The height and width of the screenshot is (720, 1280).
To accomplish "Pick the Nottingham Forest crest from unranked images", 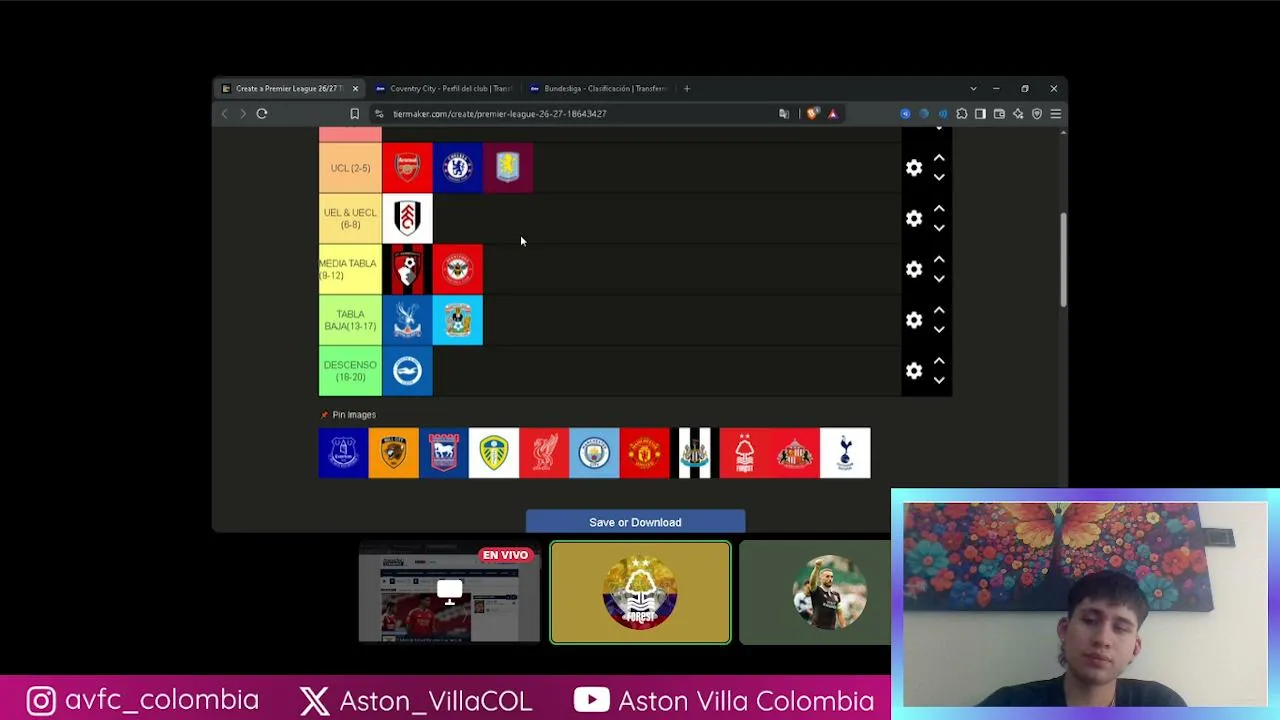I will pyautogui.click(x=745, y=453).
